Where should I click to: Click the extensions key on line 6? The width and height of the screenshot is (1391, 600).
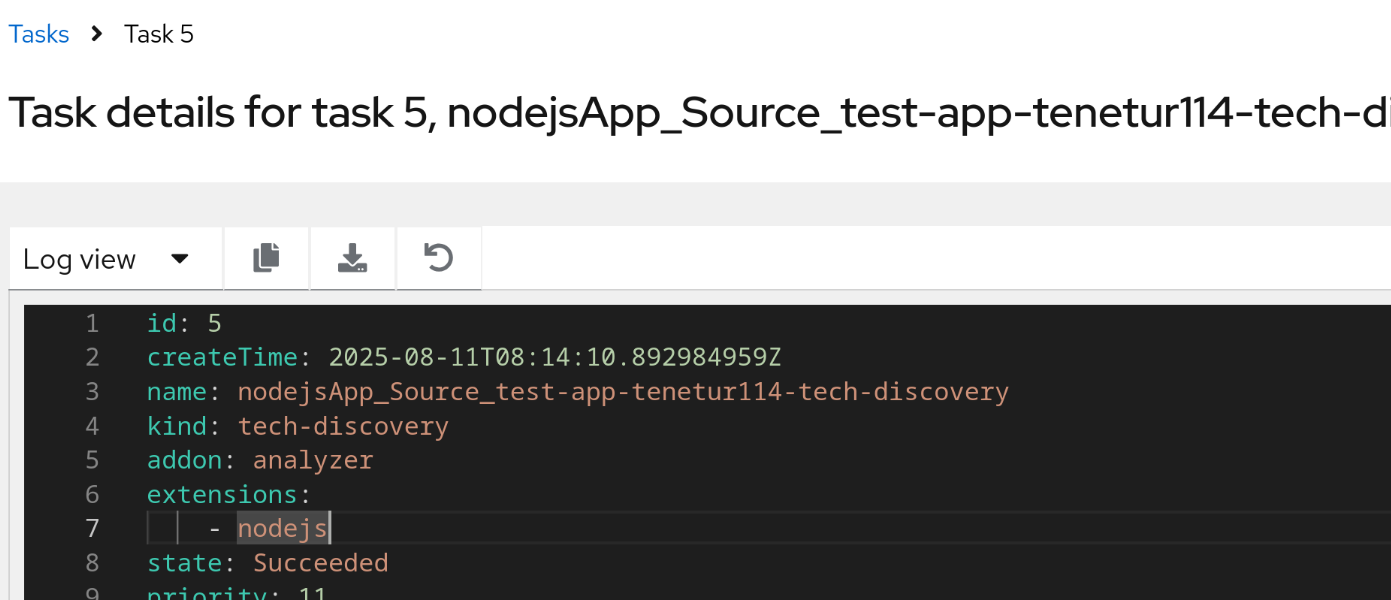point(228,494)
